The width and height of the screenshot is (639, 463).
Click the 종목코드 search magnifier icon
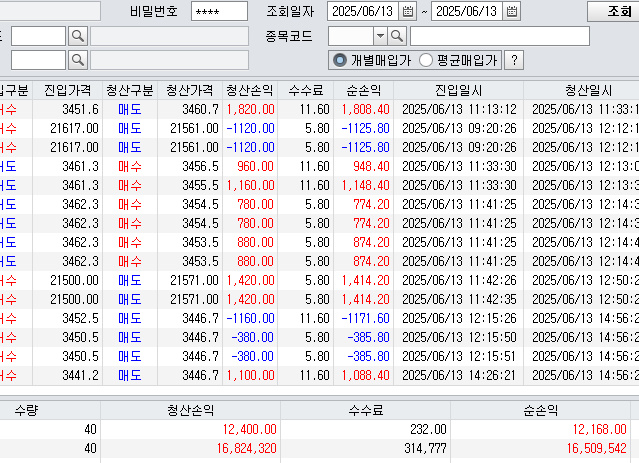tap(397, 36)
